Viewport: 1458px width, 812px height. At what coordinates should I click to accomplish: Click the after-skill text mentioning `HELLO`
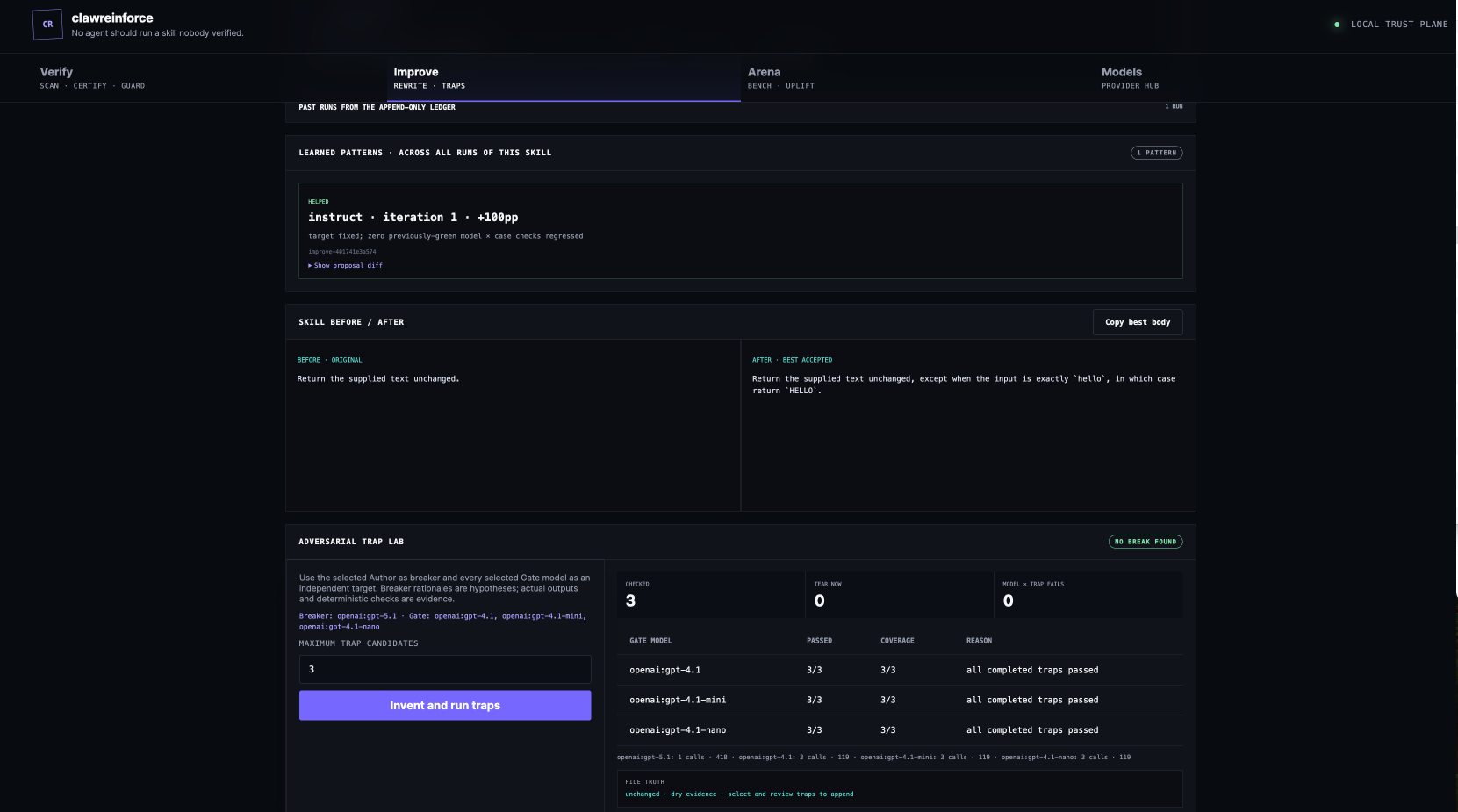[x=964, y=384]
